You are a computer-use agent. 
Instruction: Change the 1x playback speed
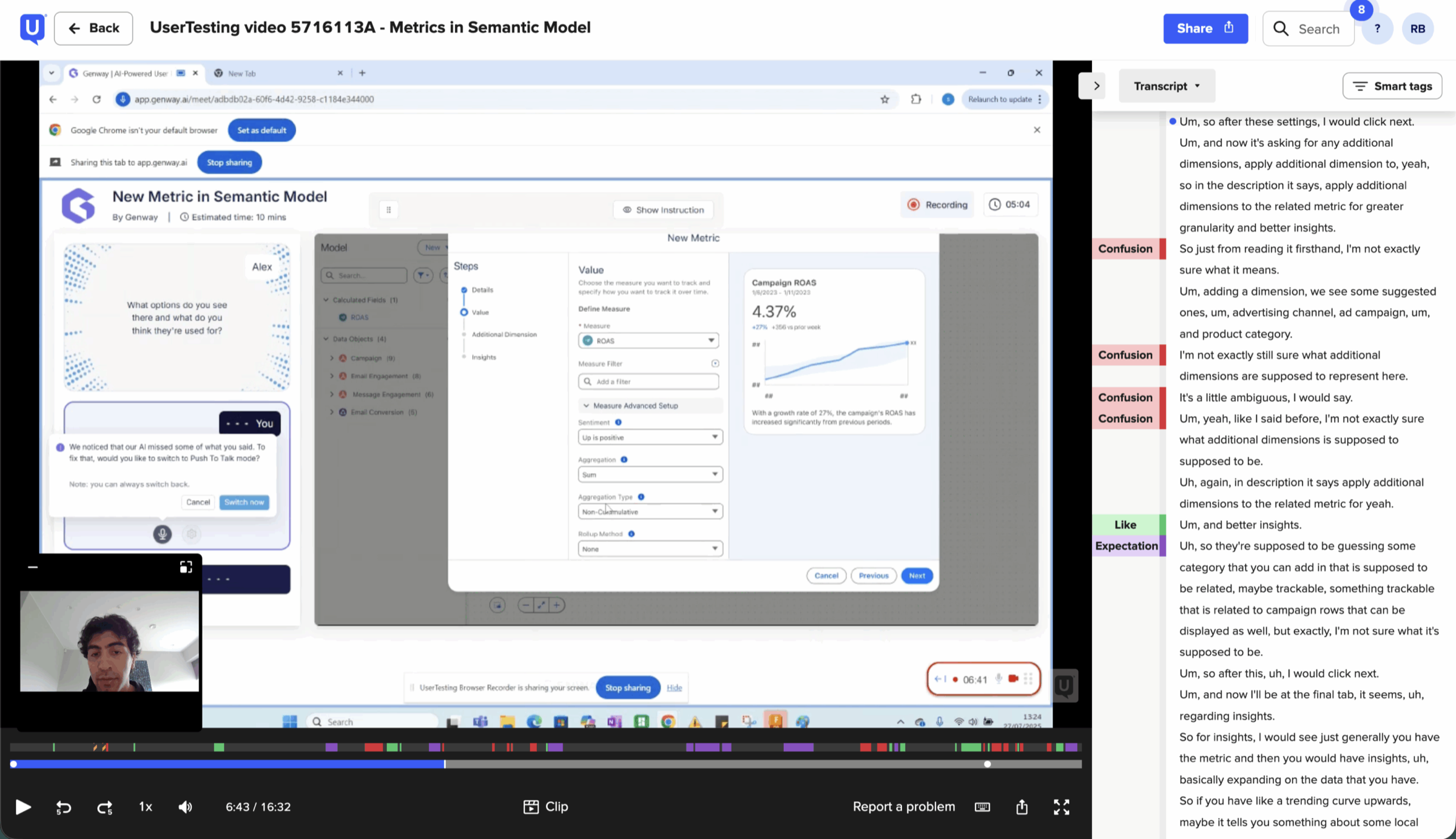(146, 807)
